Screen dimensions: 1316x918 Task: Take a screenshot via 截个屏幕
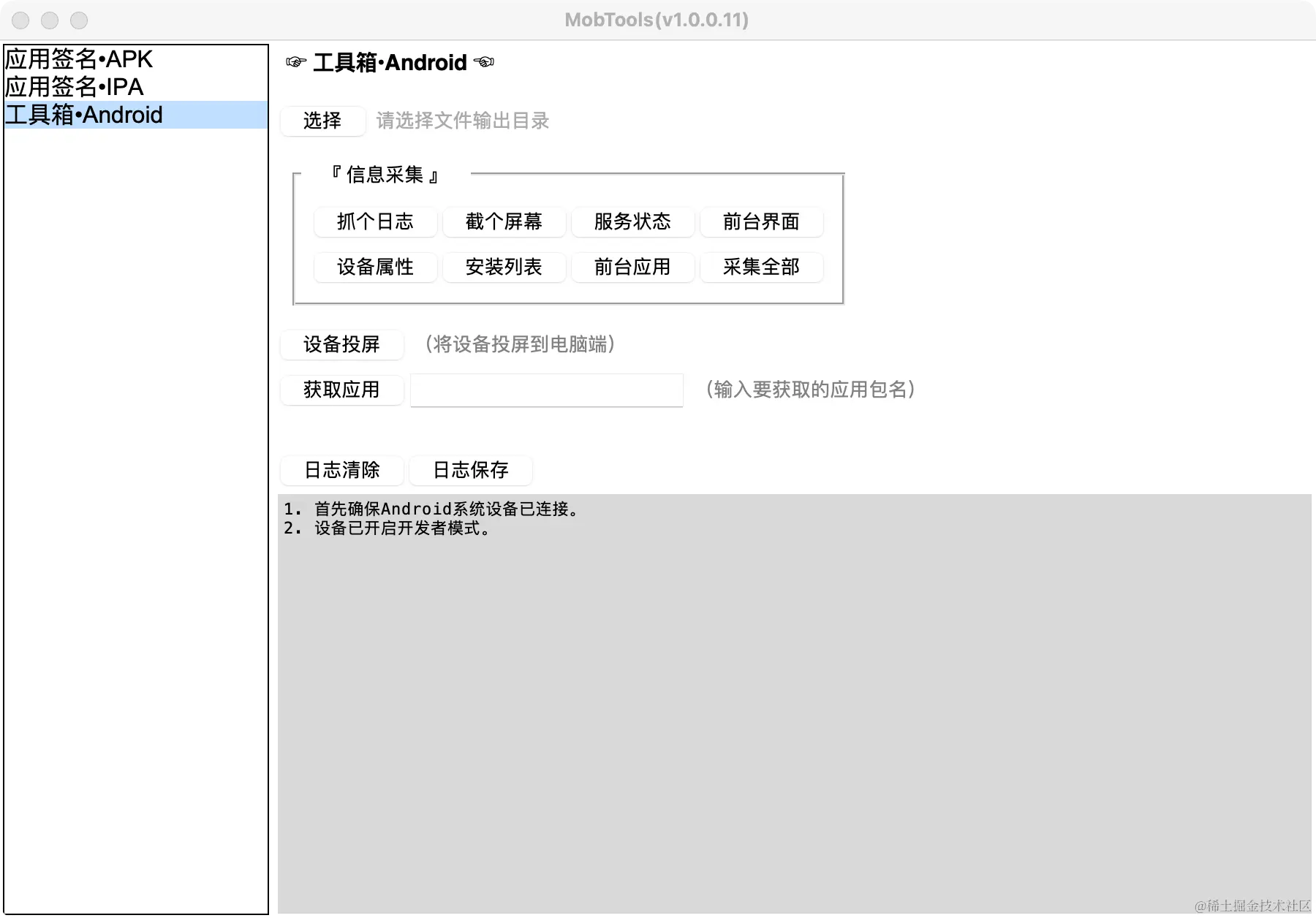[504, 221]
